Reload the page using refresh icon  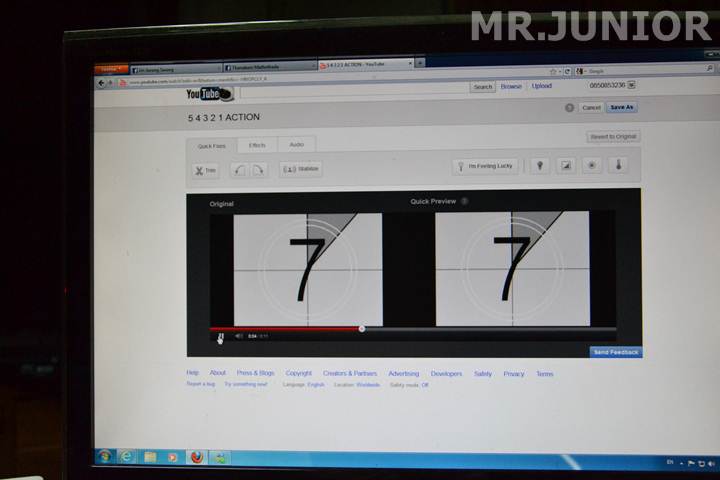568,71
